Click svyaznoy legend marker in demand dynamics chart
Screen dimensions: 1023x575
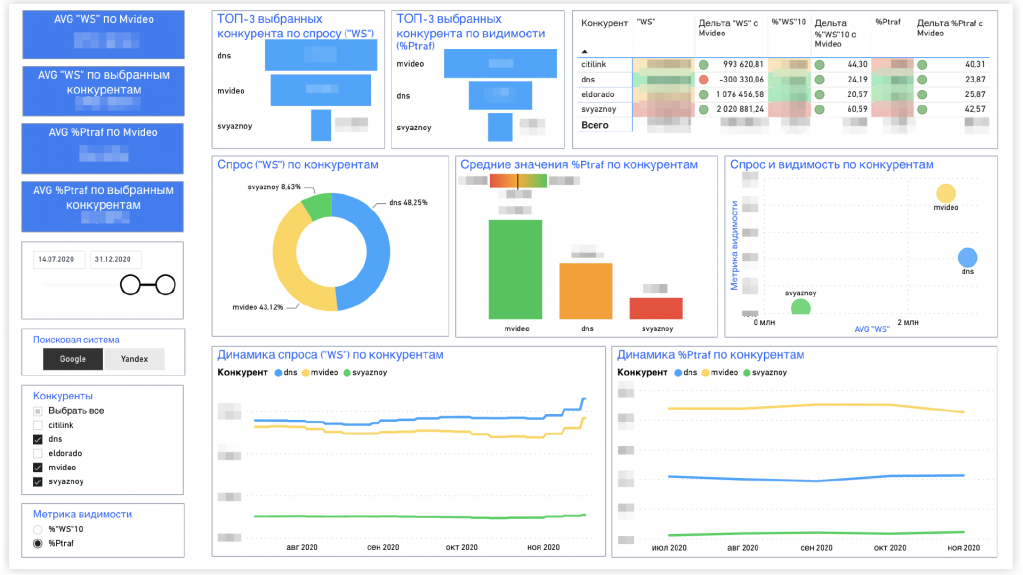coord(347,373)
